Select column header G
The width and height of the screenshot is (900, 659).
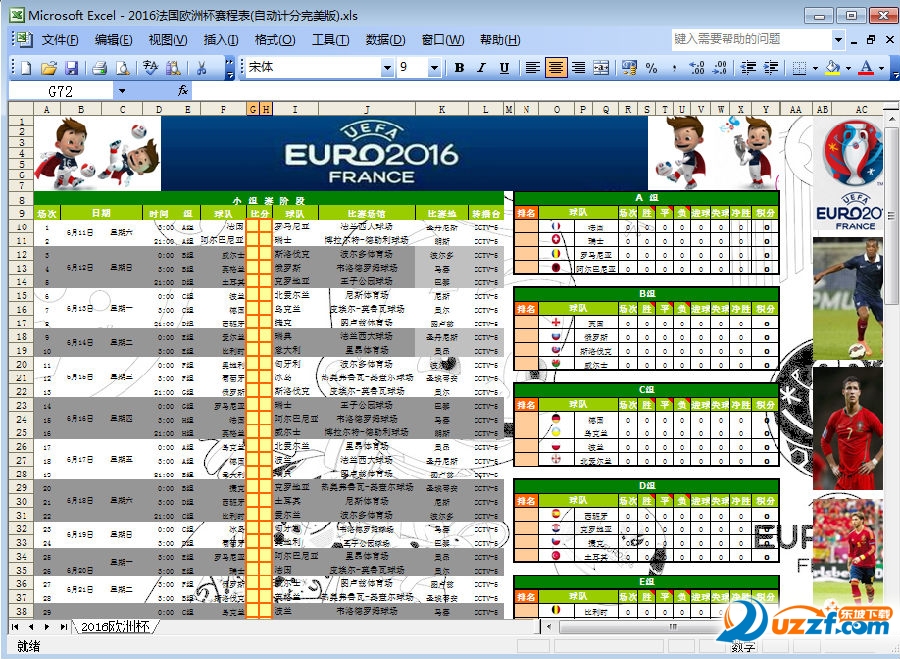[x=253, y=109]
